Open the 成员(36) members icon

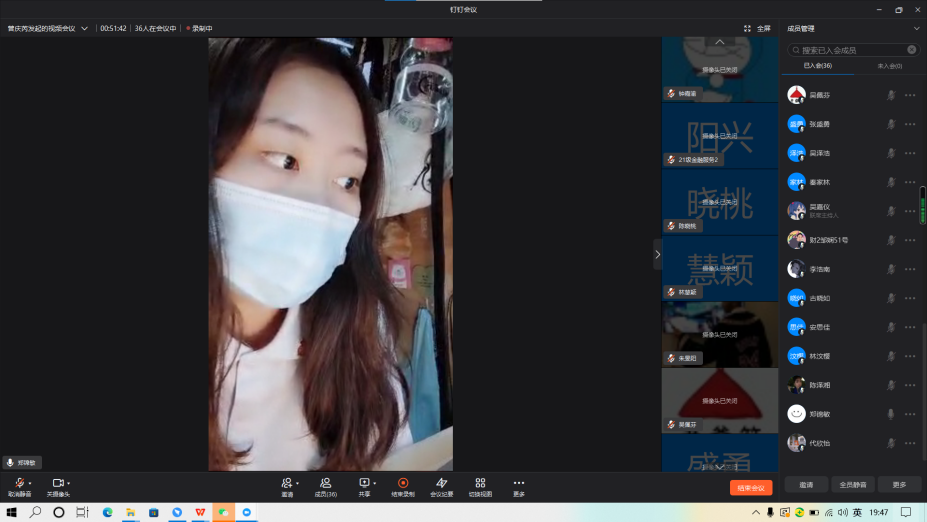(326, 484)
